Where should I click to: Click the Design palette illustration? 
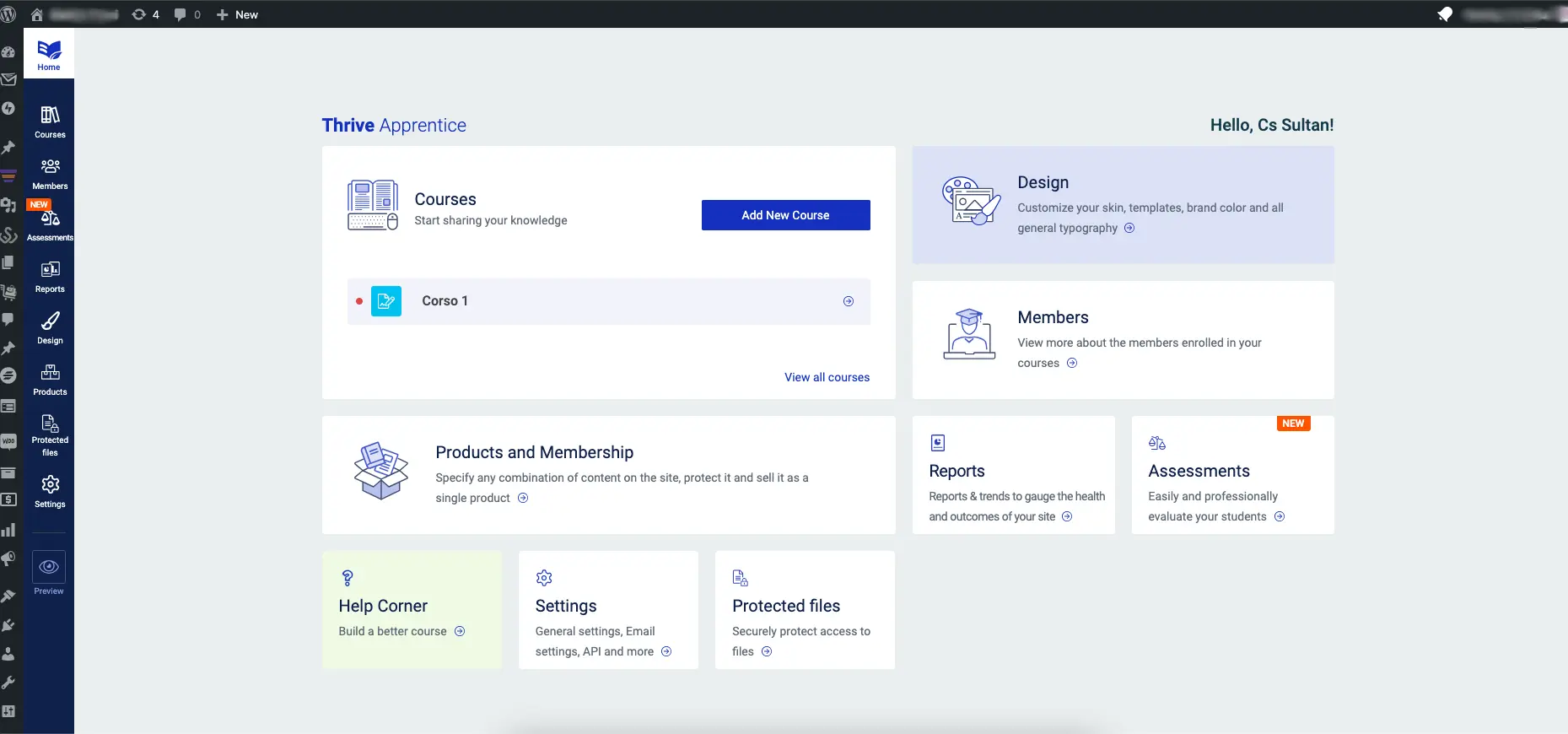click(x=971, y=201)
